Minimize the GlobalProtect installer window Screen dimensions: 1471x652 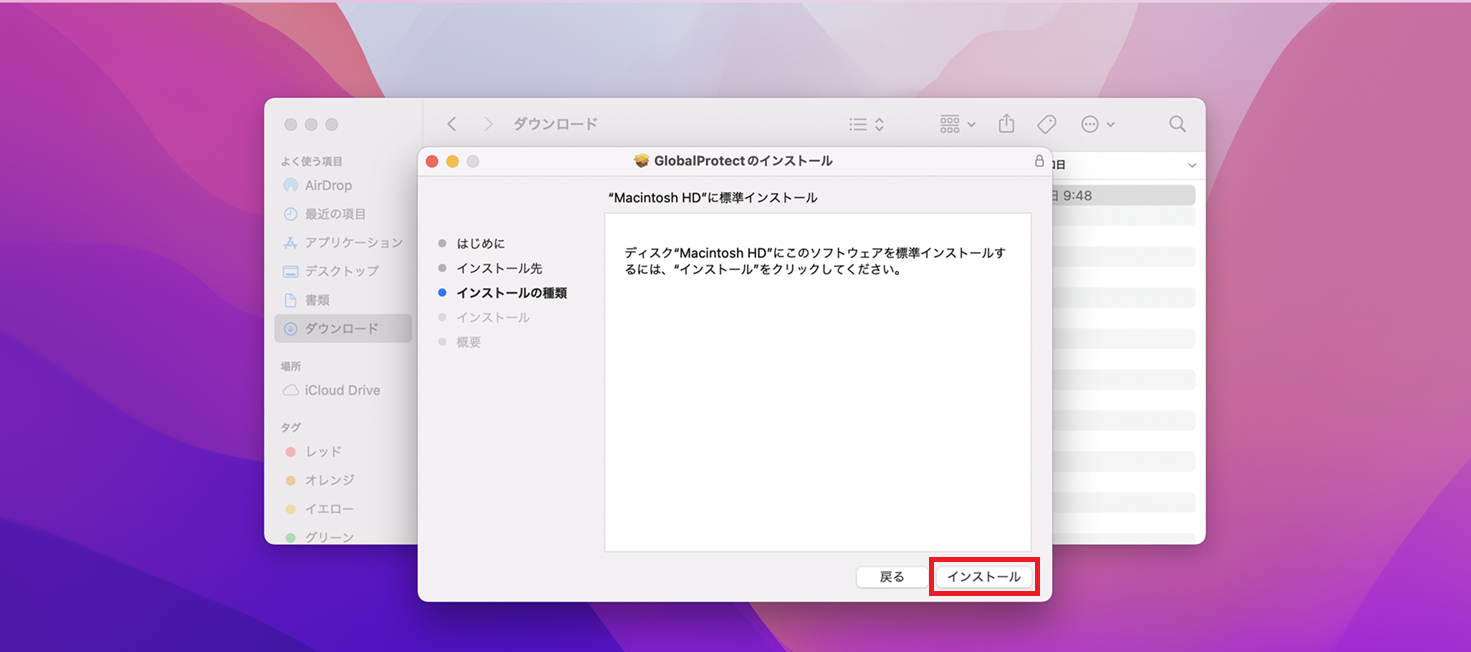coord(452,161)
